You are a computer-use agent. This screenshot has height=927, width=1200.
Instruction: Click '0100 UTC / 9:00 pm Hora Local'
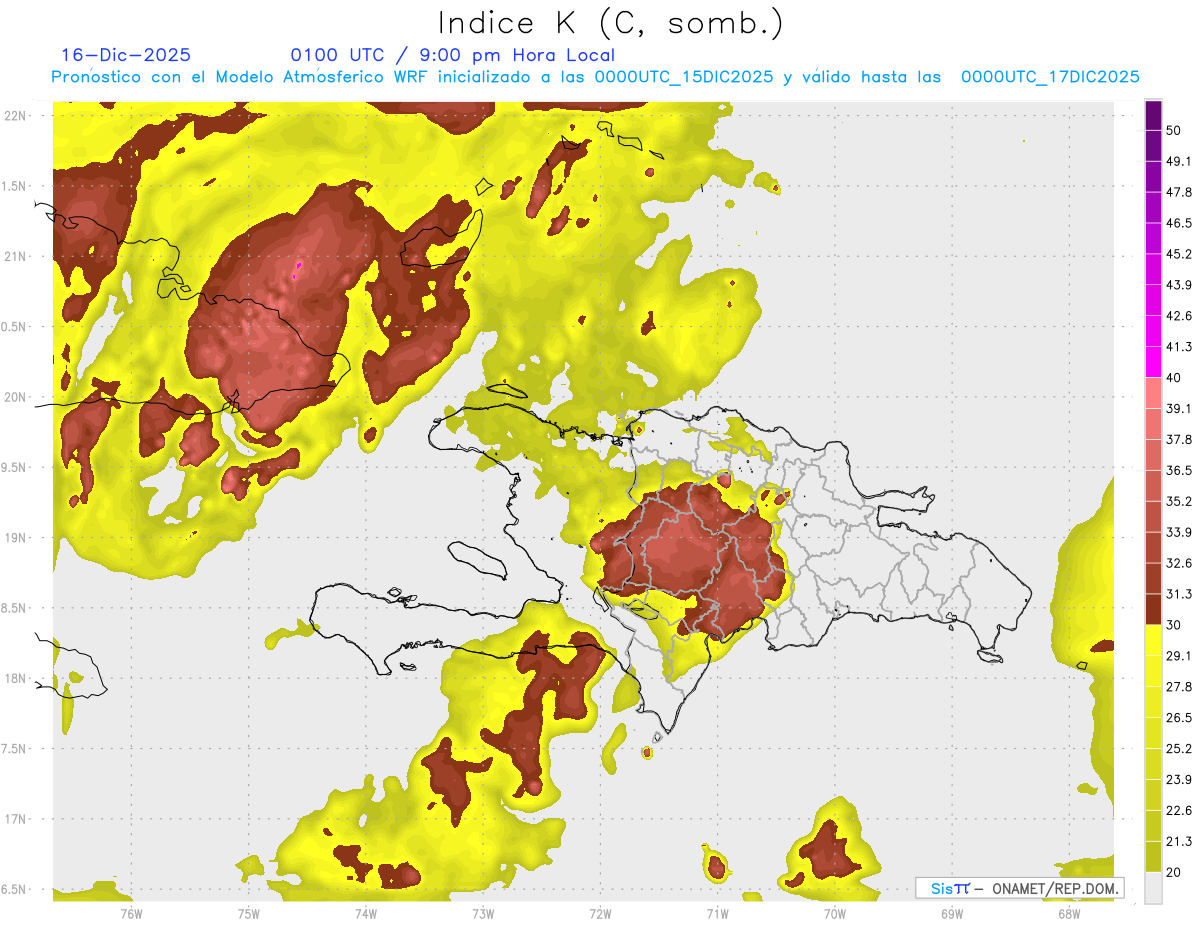[x=453, y=55]
